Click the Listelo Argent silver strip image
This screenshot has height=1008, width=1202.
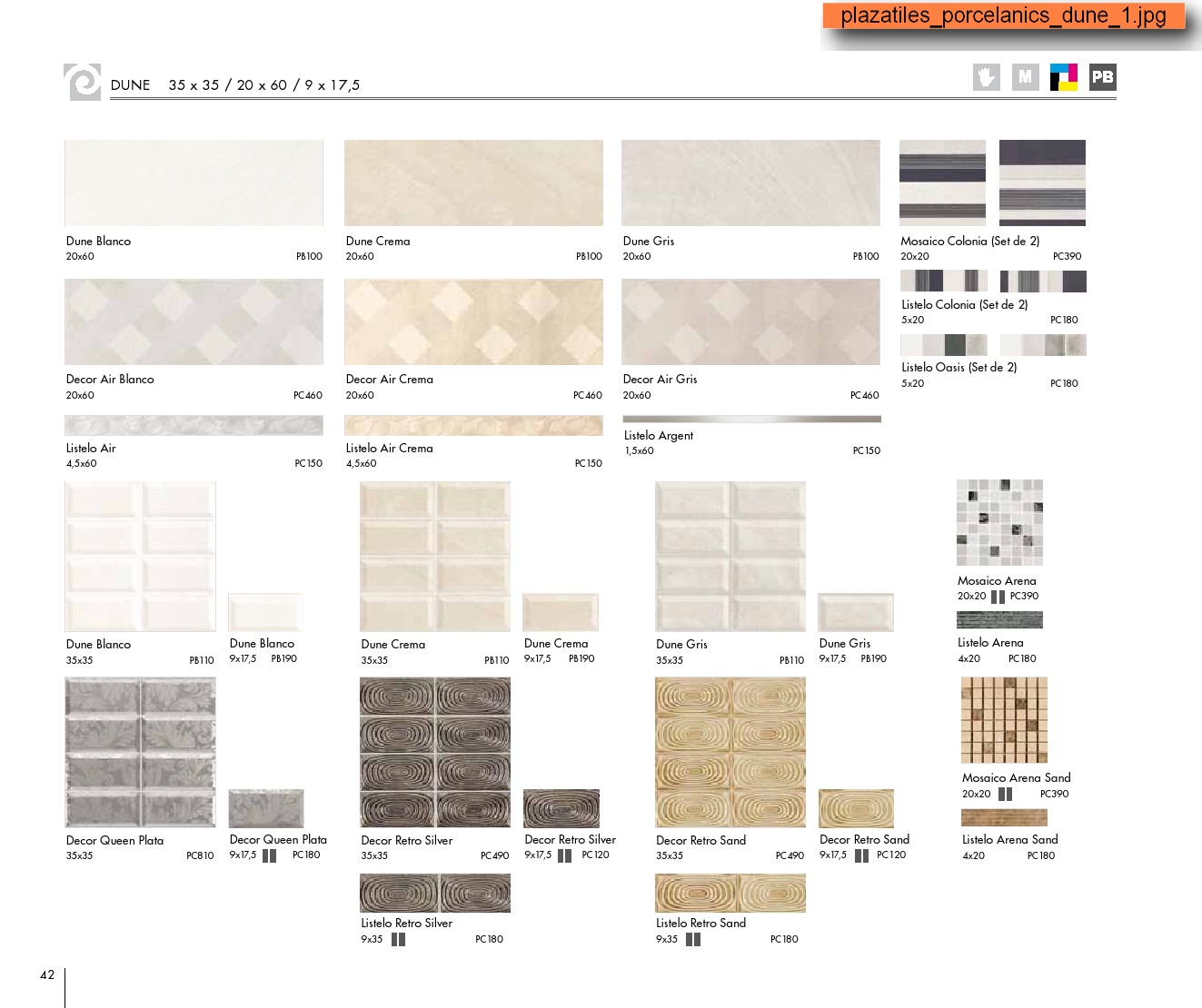(751, 419)
